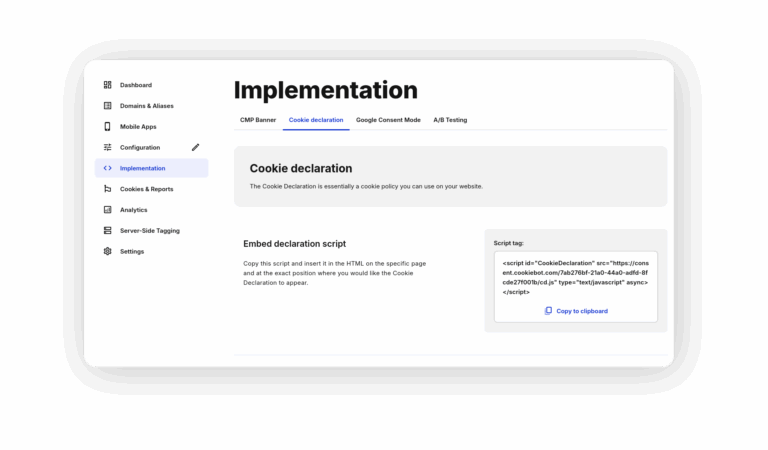Click the clipboard copy icon

[x=548, y=311]
